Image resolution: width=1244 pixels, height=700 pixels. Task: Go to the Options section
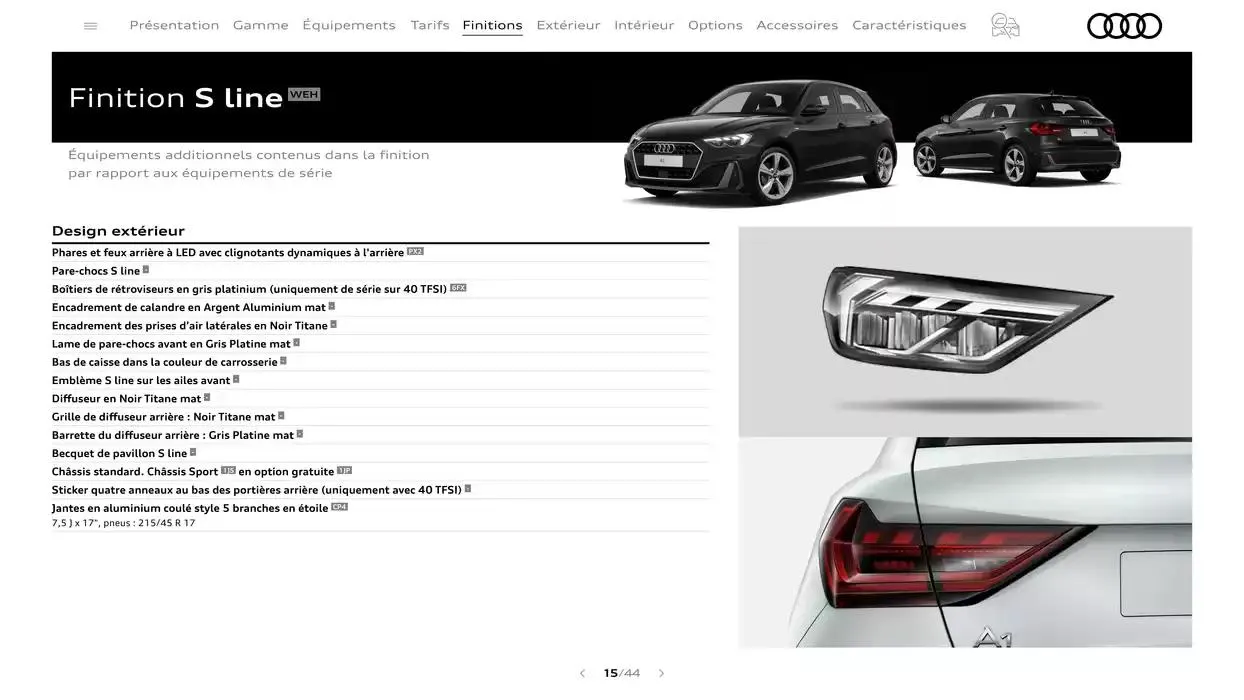pyautogui.click(x=715, y=25)
